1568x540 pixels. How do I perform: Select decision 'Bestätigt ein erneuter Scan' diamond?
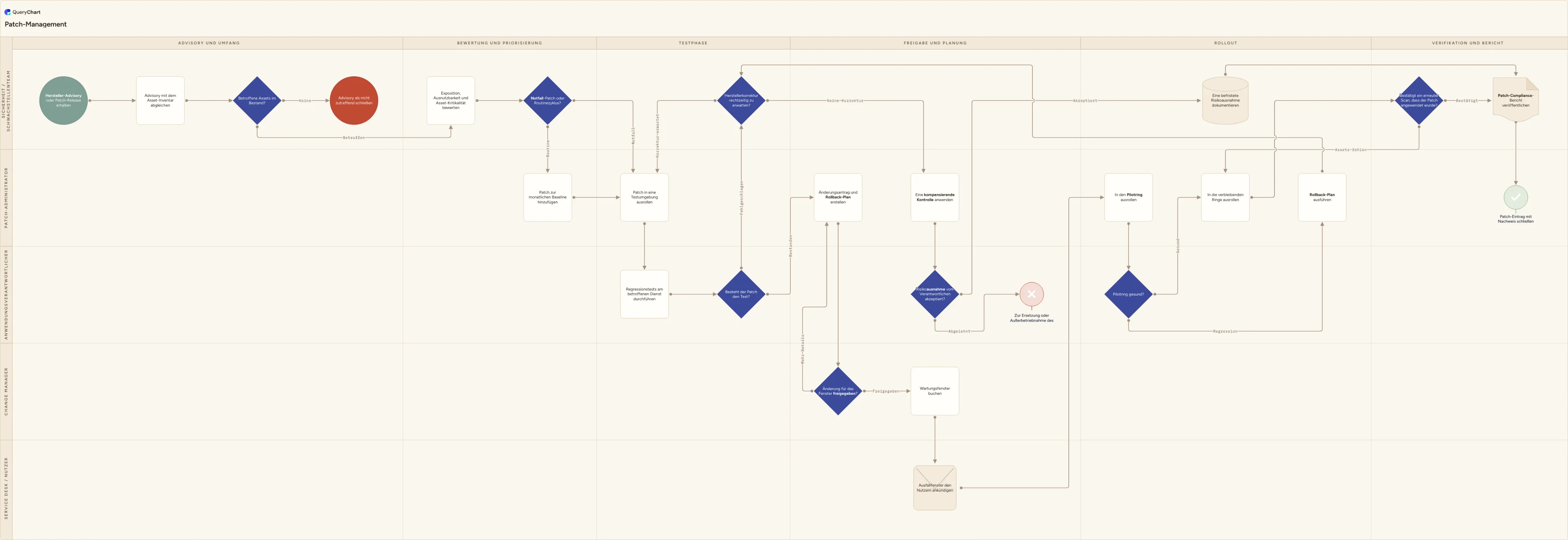(1418, 100)
